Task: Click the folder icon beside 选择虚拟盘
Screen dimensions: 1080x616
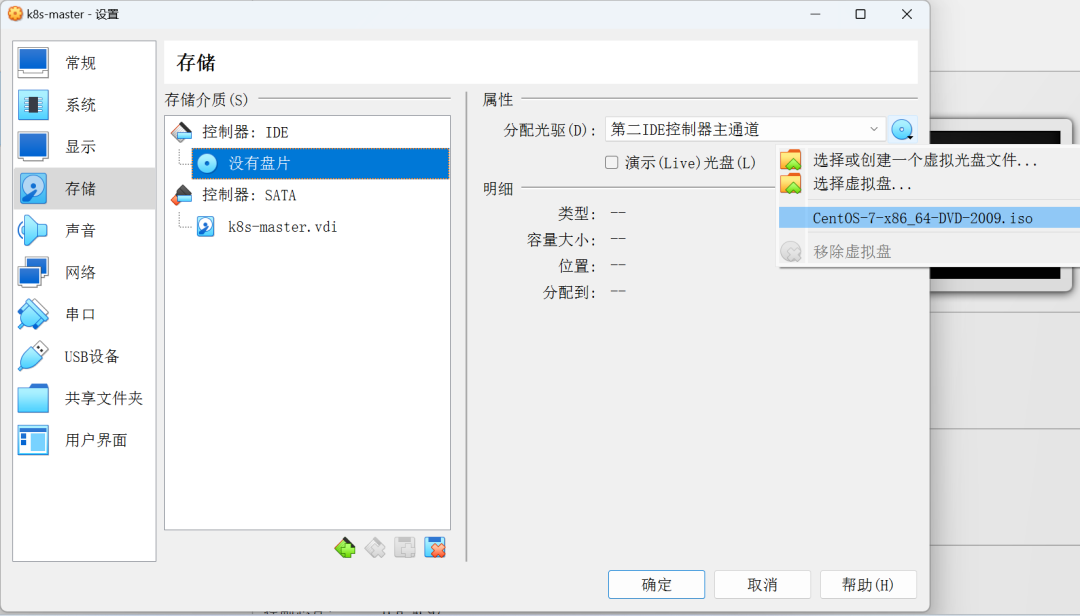Action: [791, 183]
